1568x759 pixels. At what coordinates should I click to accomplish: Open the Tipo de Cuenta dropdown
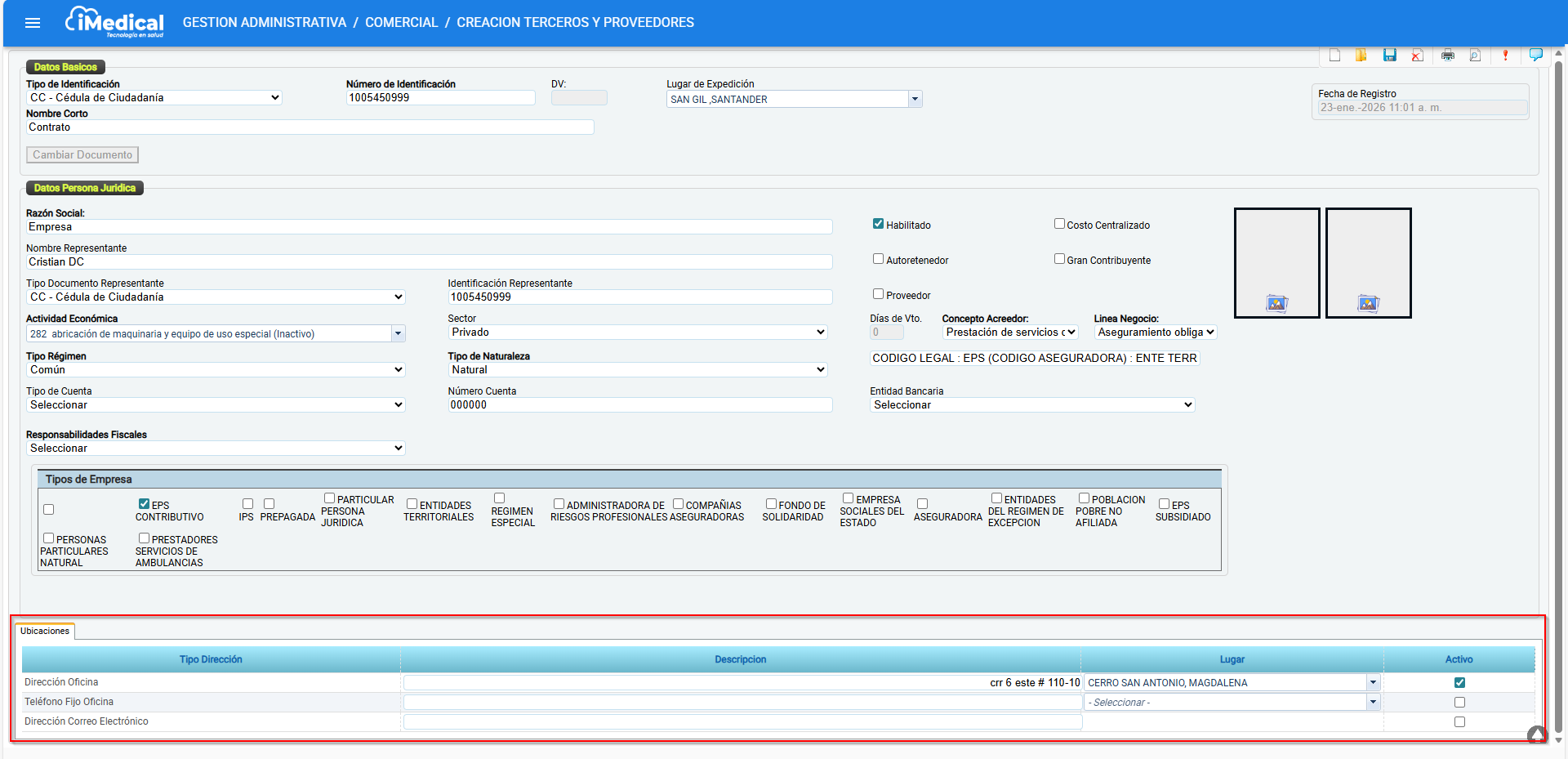pyautogui.click(x=216, y=405)
